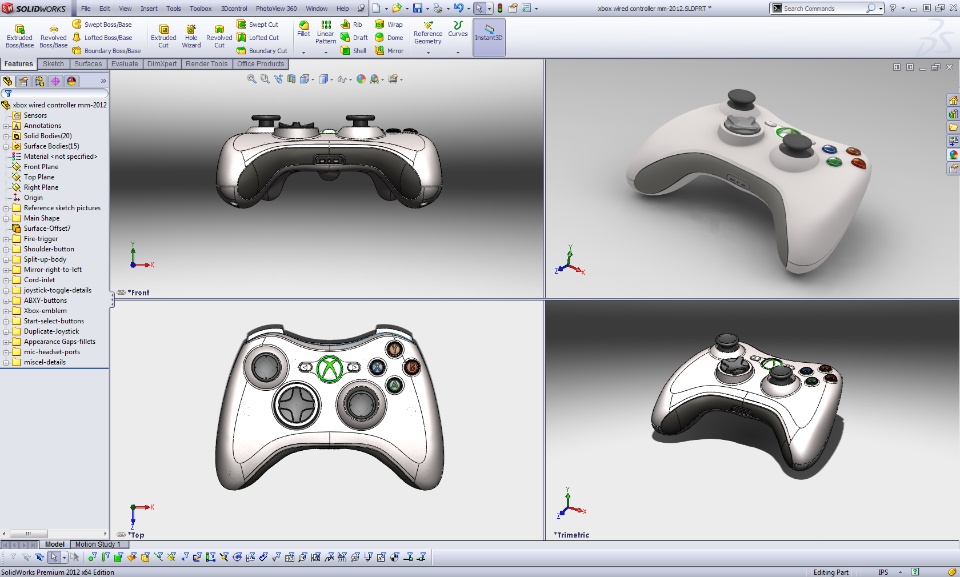Toggle the Instant3D button
Viewport: 960px width, 577px height.
pyautogui.click(x=489, y=36)
